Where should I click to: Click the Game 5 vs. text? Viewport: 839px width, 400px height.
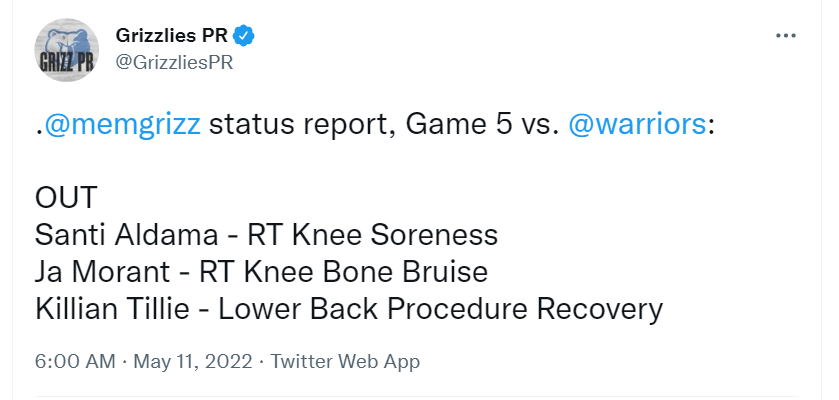point(483,125)
